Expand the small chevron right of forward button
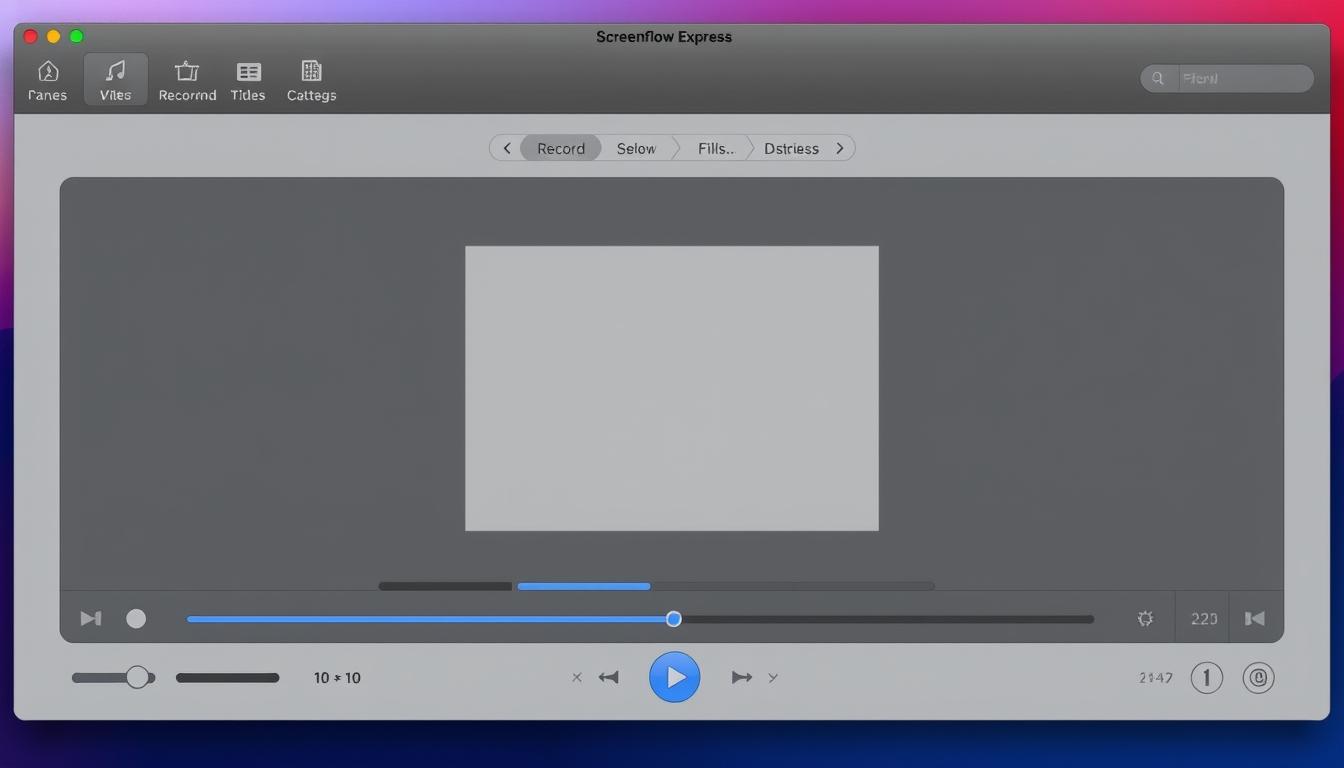Screen dimensions: 1344x768 coord(773,678)
